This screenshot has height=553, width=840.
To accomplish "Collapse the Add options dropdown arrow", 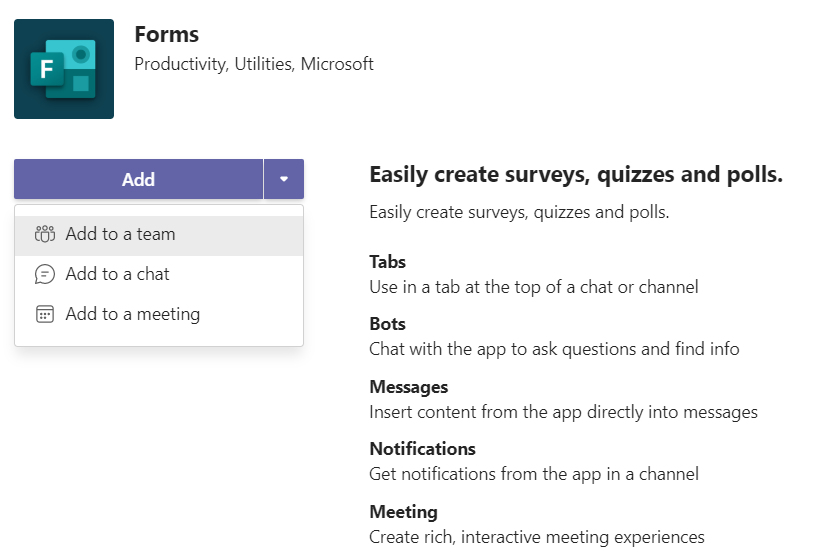I will [x=284, y=179].
